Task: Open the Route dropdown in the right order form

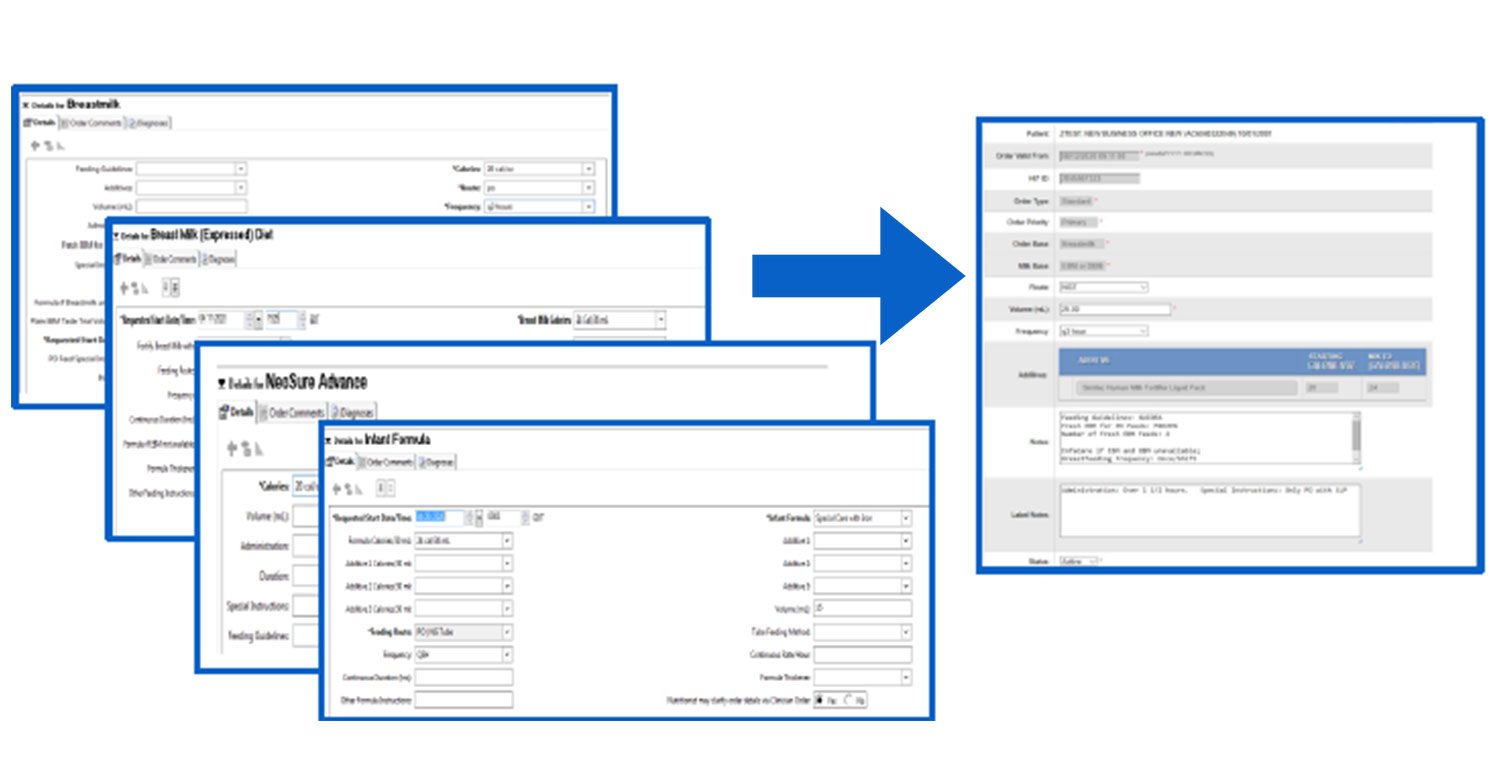Action: [1143, 287]
